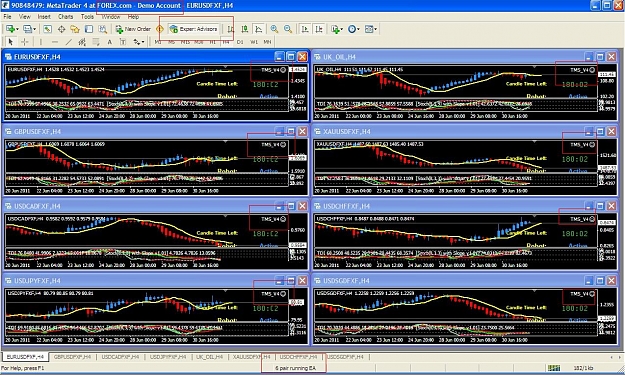
Task: Open the Navigator star-folder icon
Action: tap(75, 29)
